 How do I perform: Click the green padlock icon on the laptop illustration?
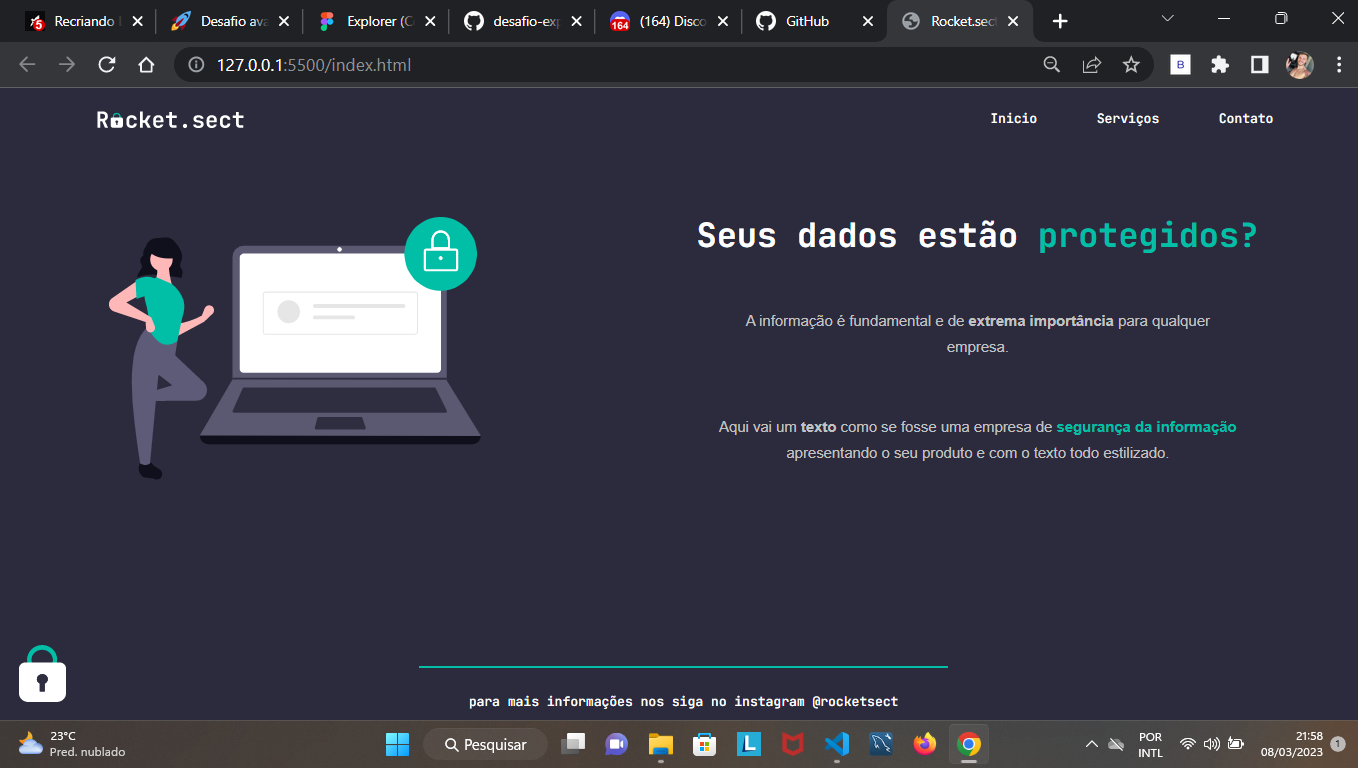tap(440, 254)
